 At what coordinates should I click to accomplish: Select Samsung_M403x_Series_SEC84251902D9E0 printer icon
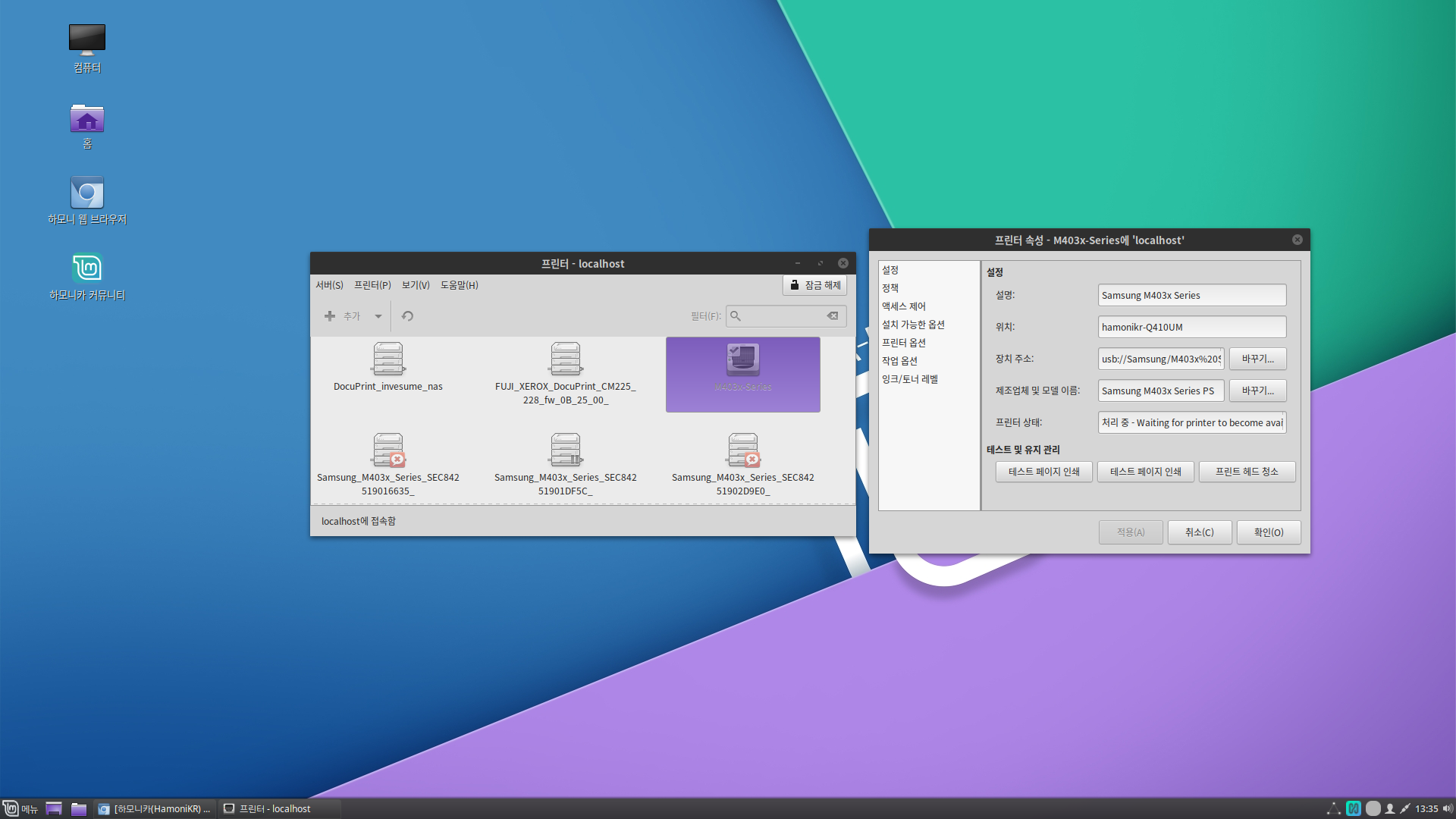[x=743, y=450]
